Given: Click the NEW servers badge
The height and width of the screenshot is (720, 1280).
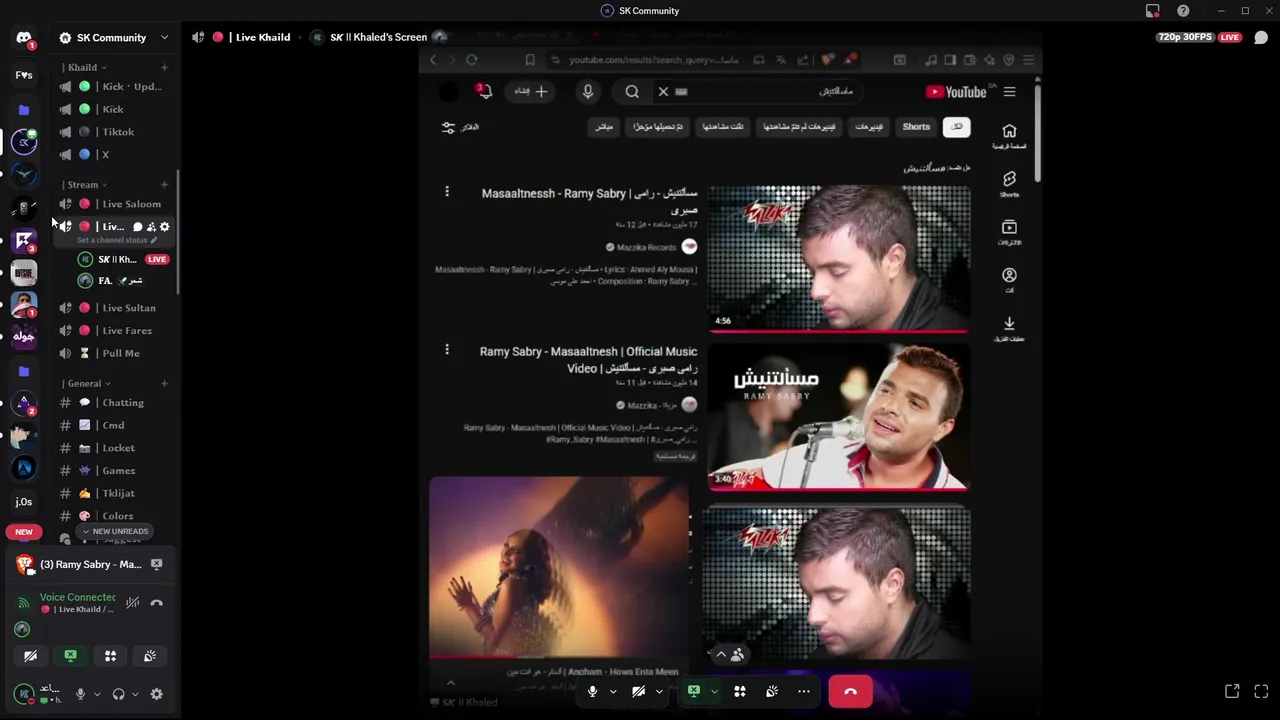Looking at the screenshot, I should tap(24, 532).
